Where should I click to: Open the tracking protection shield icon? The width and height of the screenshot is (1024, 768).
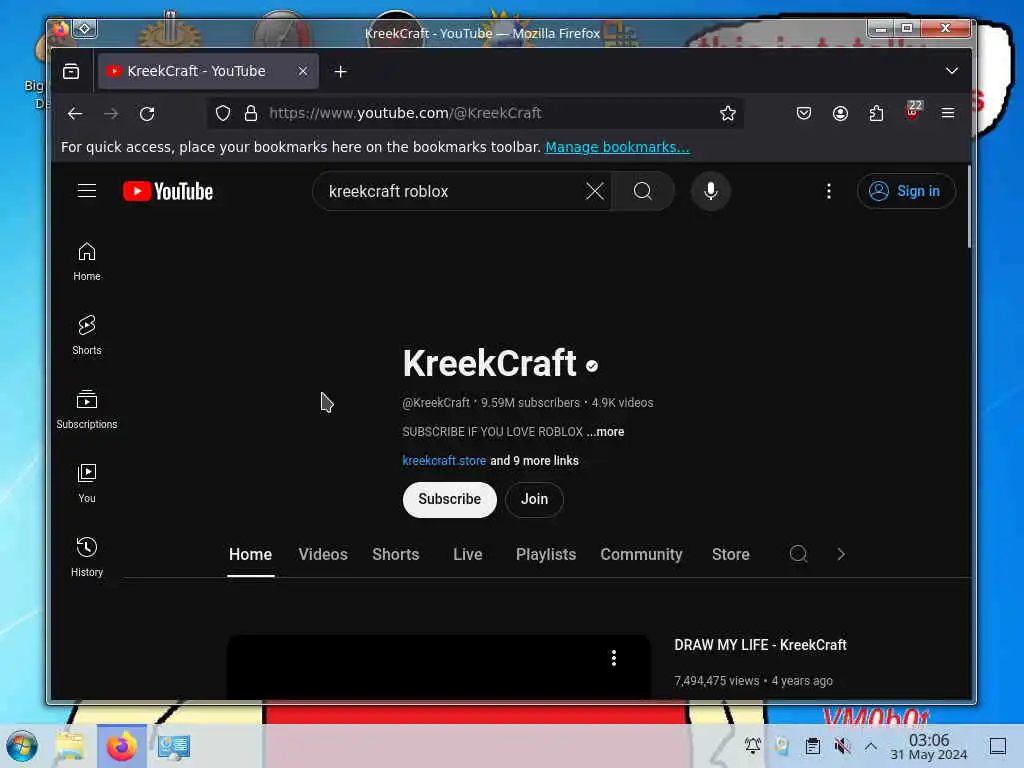tap(223, 113)
